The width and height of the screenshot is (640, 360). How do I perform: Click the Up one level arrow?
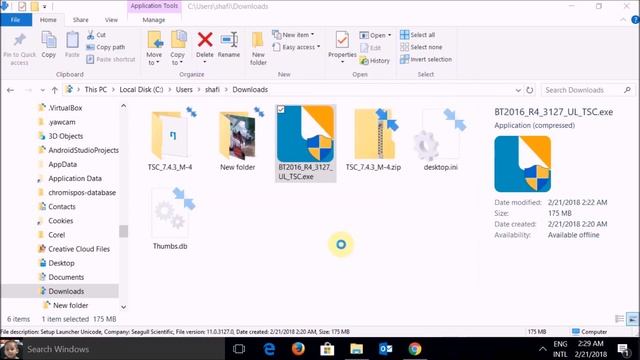(55, 90)
